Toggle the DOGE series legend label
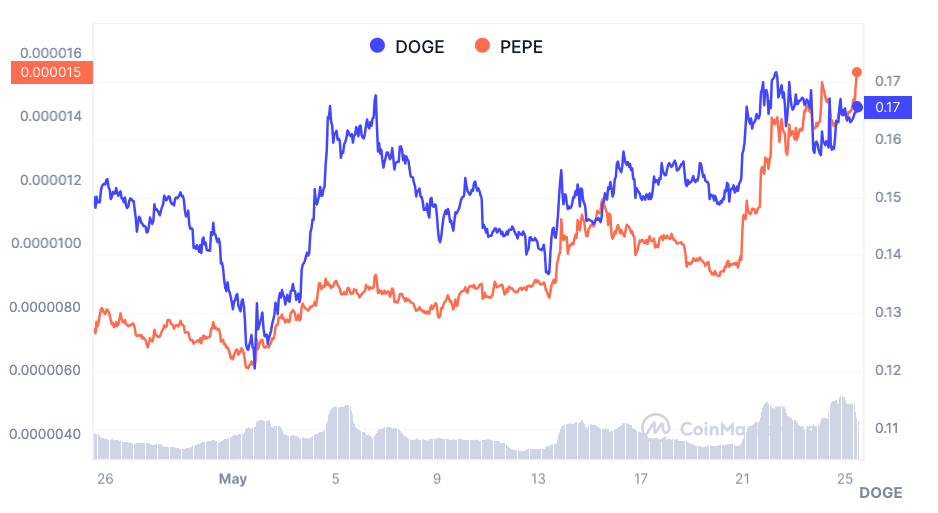The height and width of the screenshot is (513, 938). [420, 46]
